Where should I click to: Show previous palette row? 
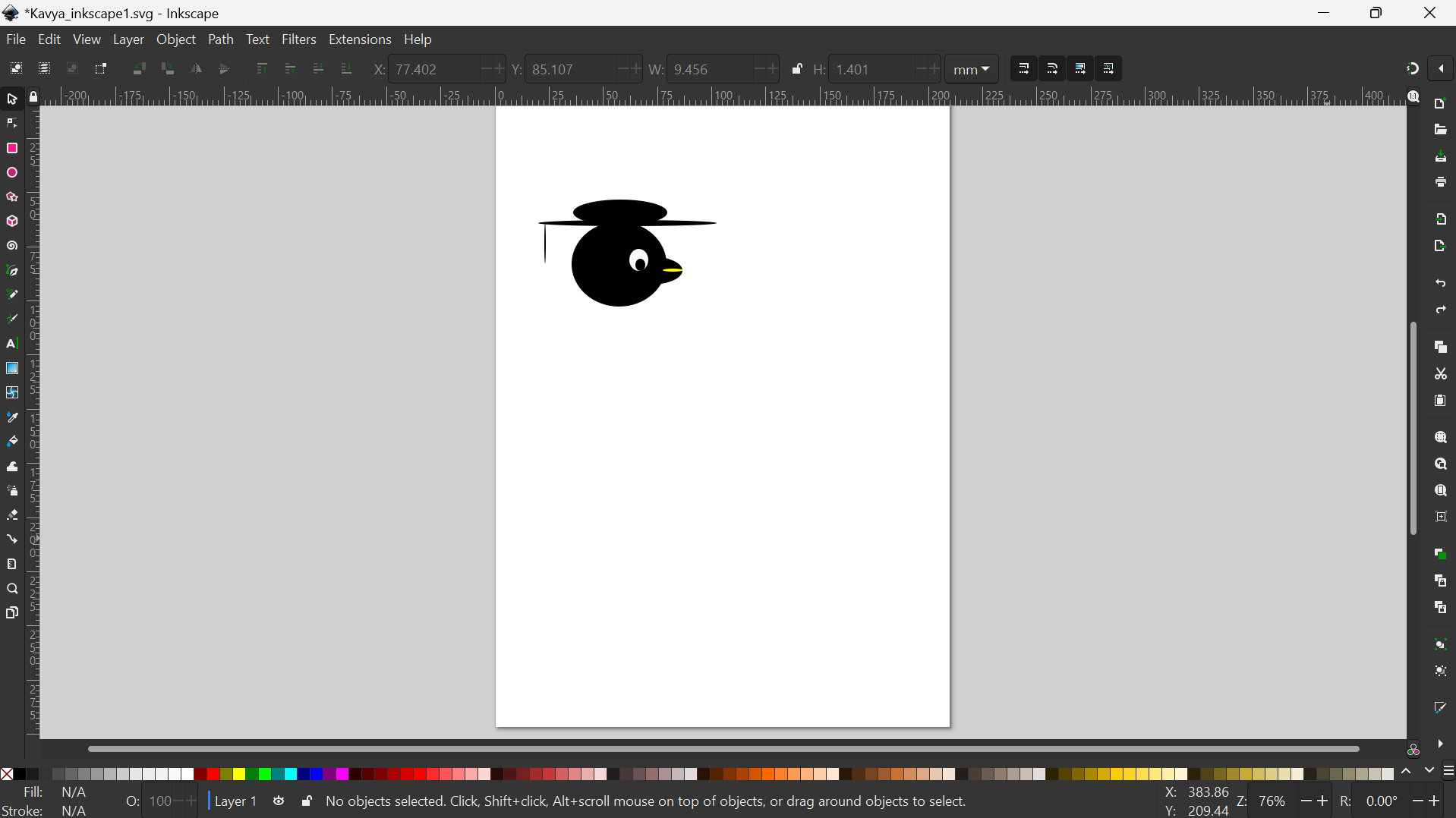tap(1407, 772)
